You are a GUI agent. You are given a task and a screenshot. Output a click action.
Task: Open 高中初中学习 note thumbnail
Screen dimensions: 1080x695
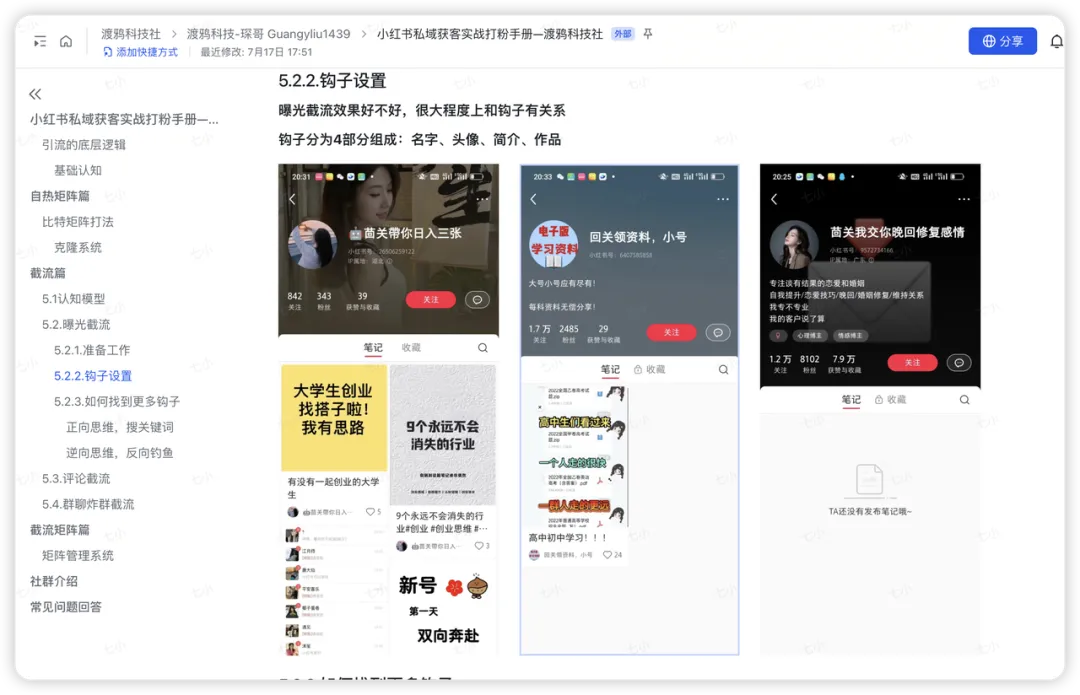coord(577,456)
